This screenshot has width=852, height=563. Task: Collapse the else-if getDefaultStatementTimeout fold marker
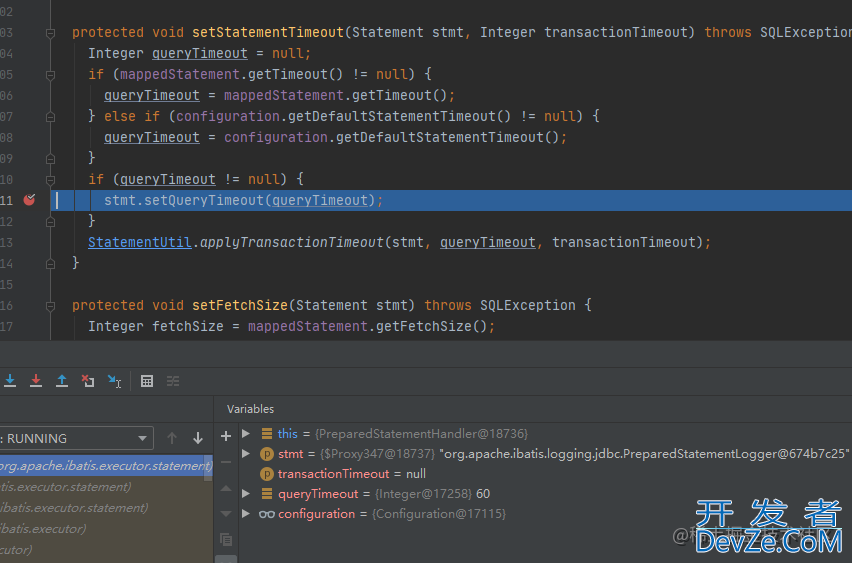[51, 117]
